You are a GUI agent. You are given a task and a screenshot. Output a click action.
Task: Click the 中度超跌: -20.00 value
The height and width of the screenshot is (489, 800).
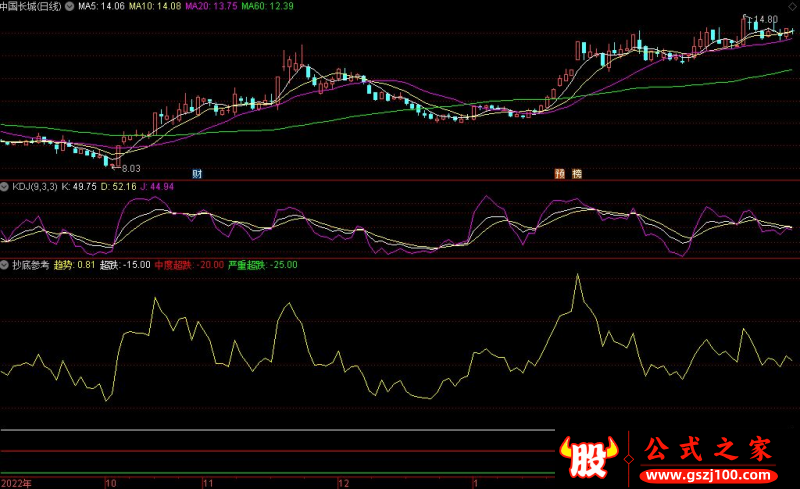189,265
